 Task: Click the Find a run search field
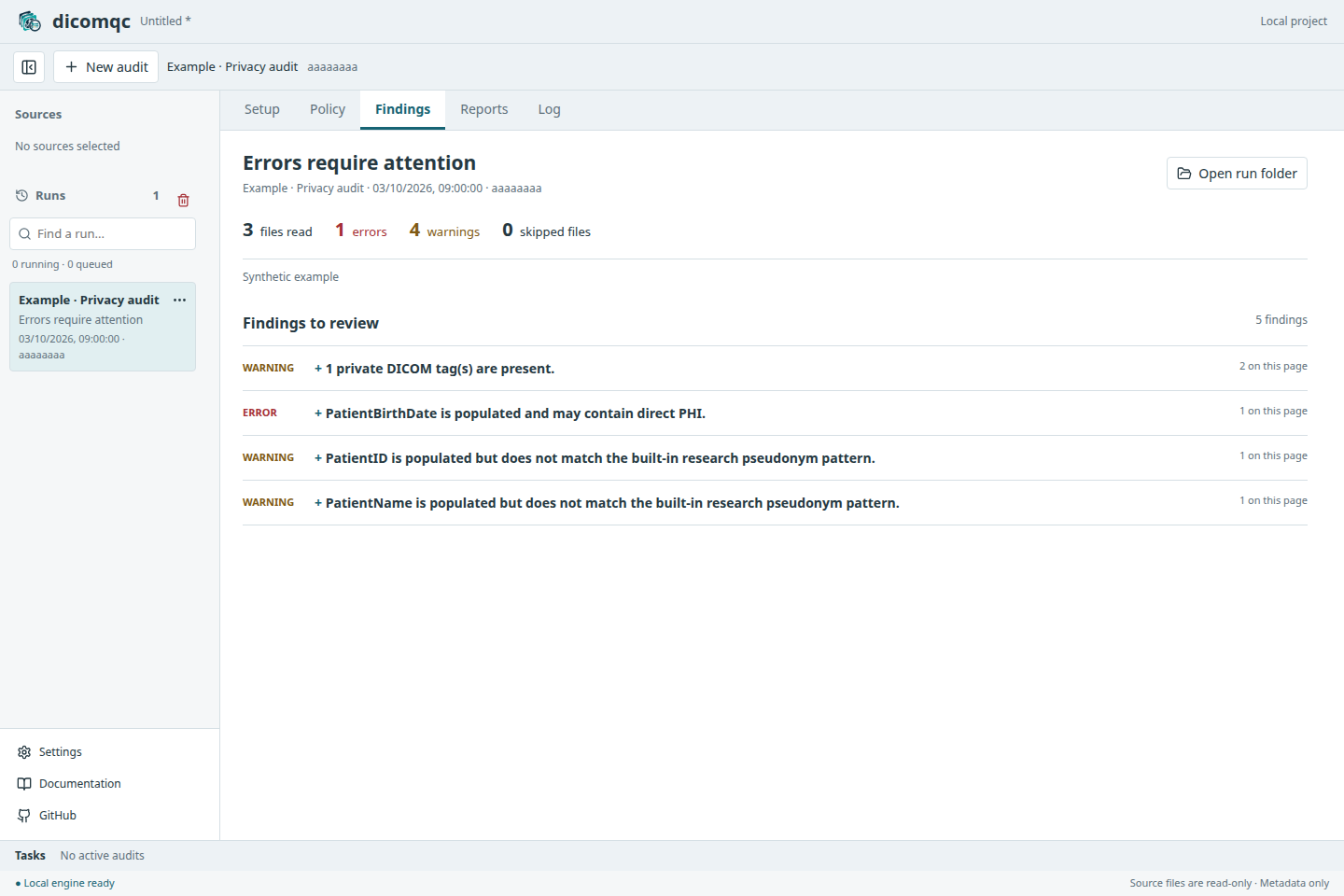click(x=103, y=234)
